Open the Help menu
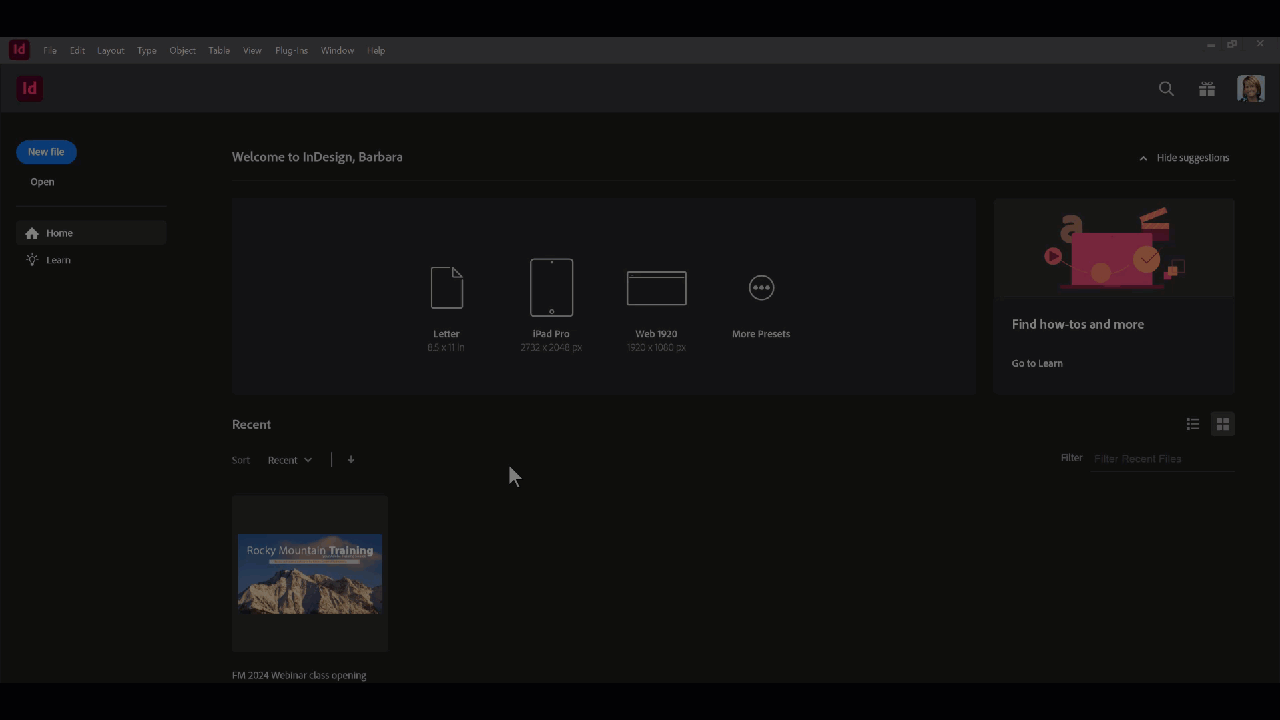The height and width of the screenshot is (720, 1280). point(376,50)
